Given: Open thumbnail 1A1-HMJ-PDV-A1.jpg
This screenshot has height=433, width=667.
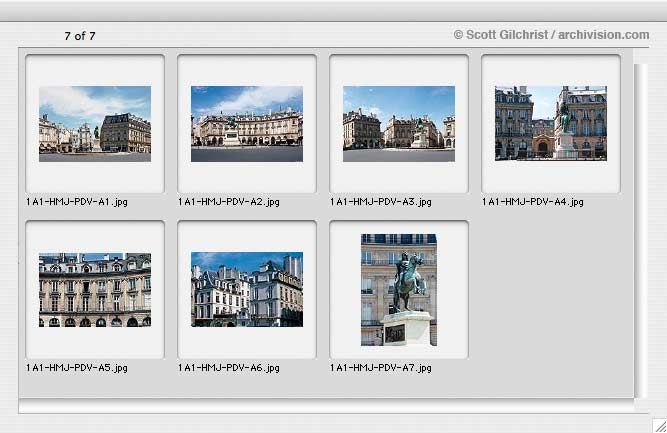Looking at the screenshot, I should (x=95, y=124).
